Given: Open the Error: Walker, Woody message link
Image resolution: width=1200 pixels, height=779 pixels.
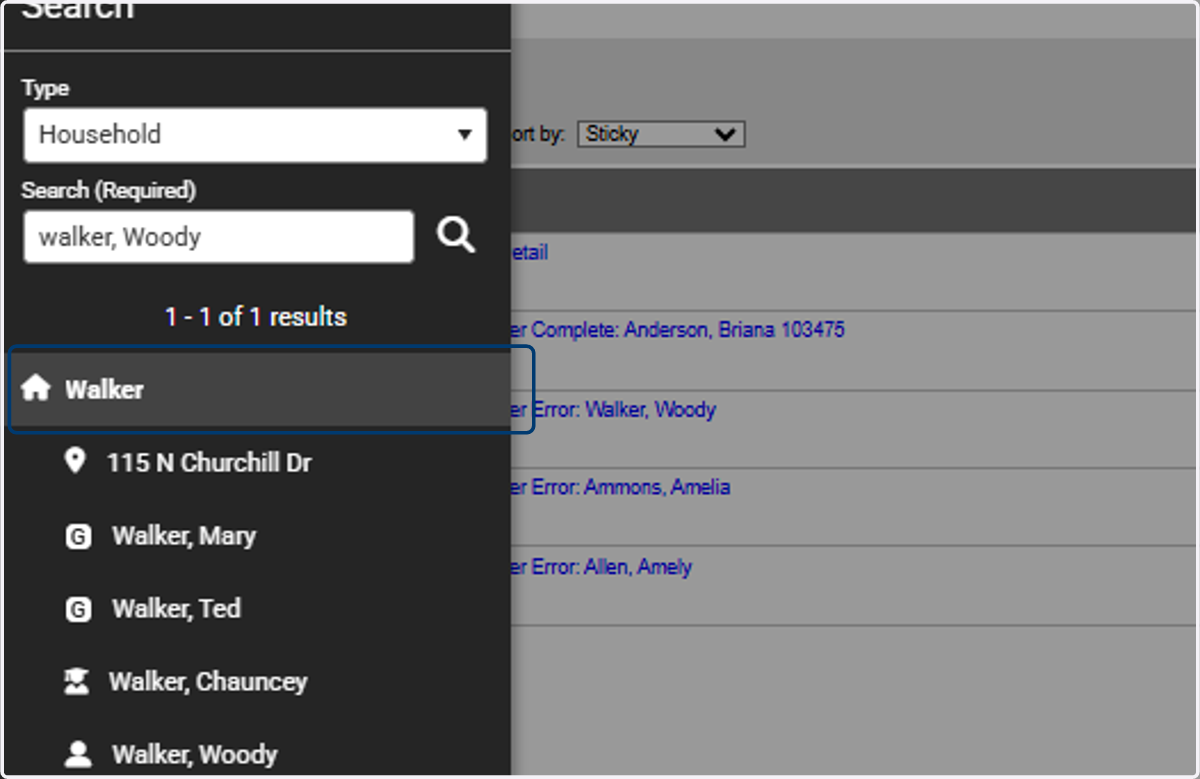Looking at the screenshot, I should (614, 409).
